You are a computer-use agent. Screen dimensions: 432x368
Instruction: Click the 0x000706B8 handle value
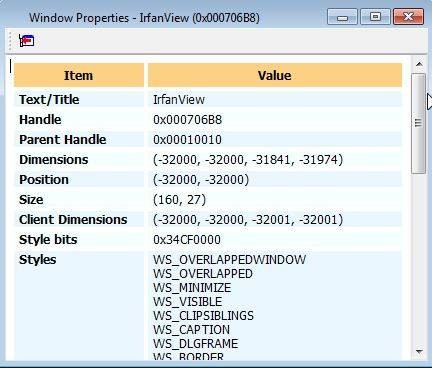(187, 120)
